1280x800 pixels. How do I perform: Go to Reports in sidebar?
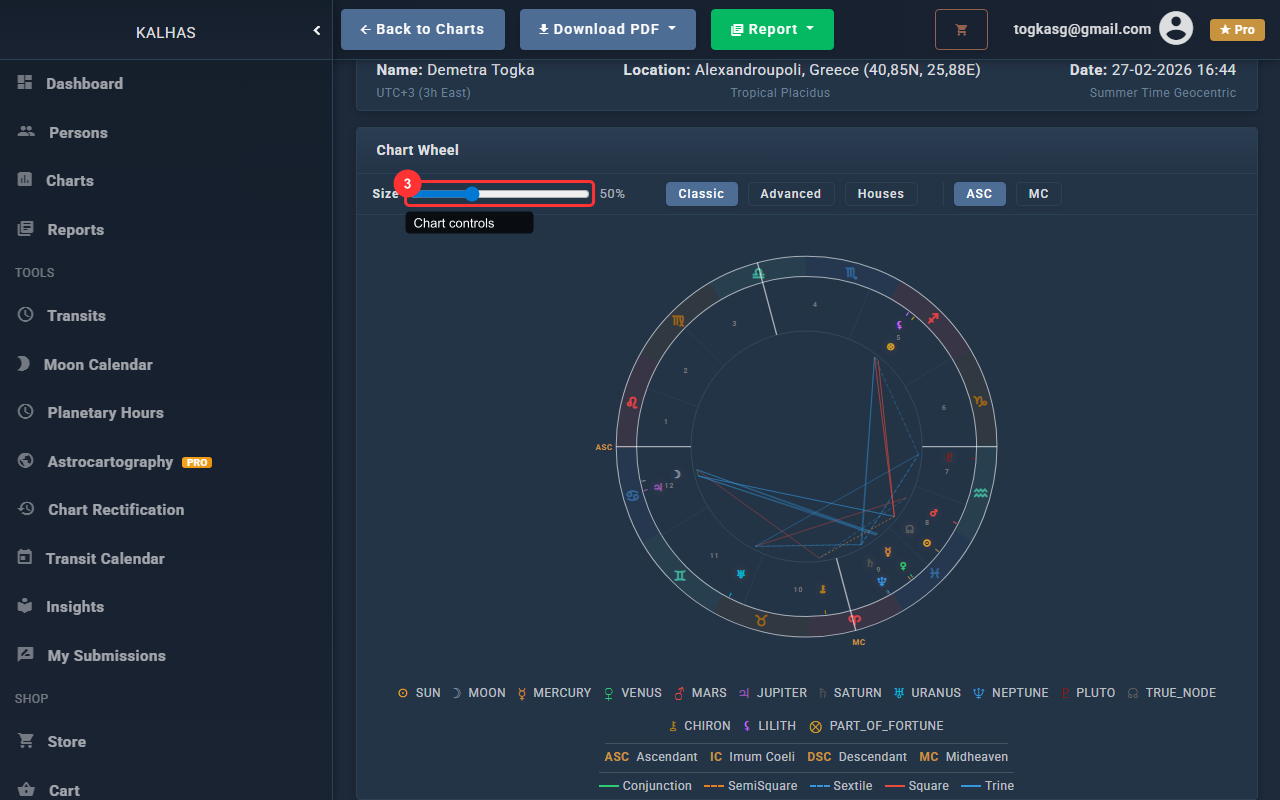pos(75,229)
